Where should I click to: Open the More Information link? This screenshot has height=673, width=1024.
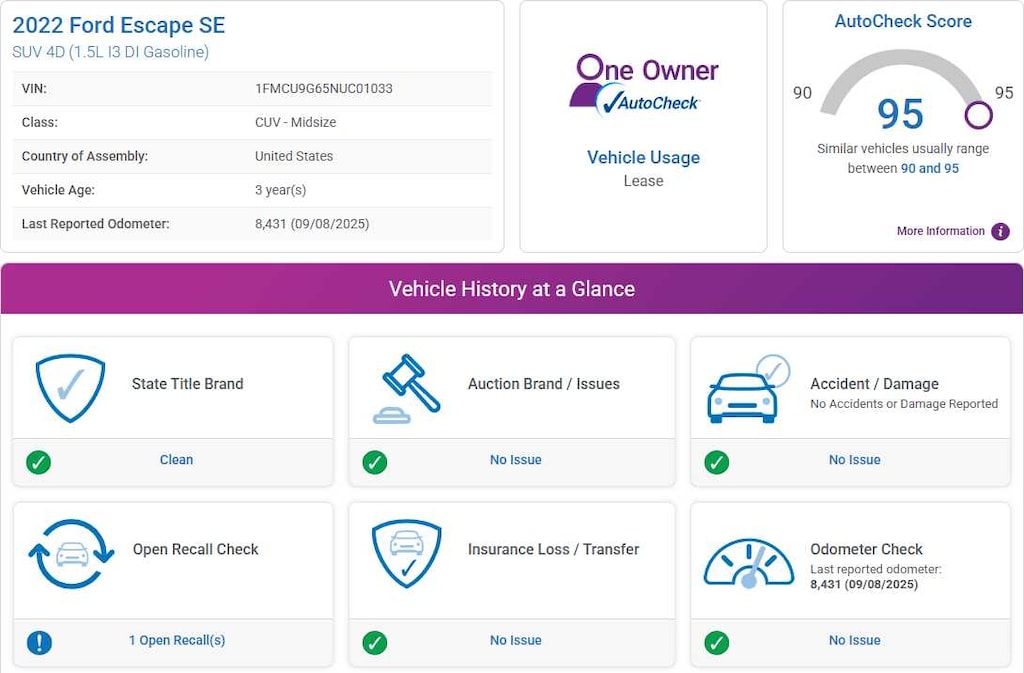coord(940,231)
